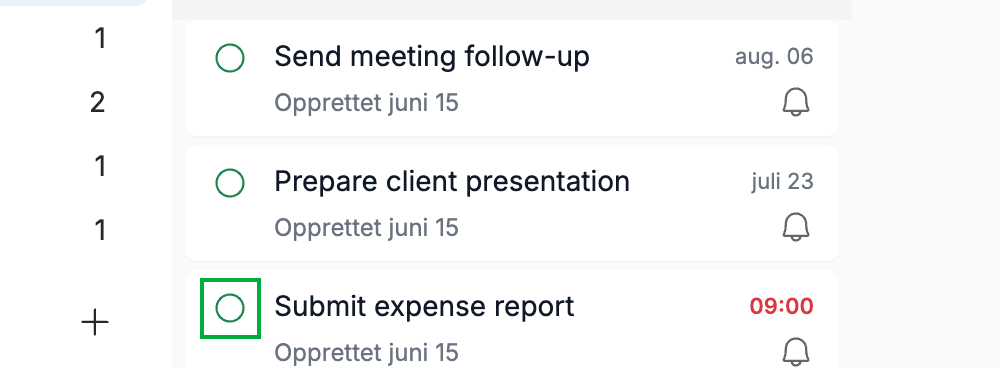Select sidebar list showing count 2
The width and height of the screenshot is (1000, 368).
pyautogui.click(x=98, y=102)
